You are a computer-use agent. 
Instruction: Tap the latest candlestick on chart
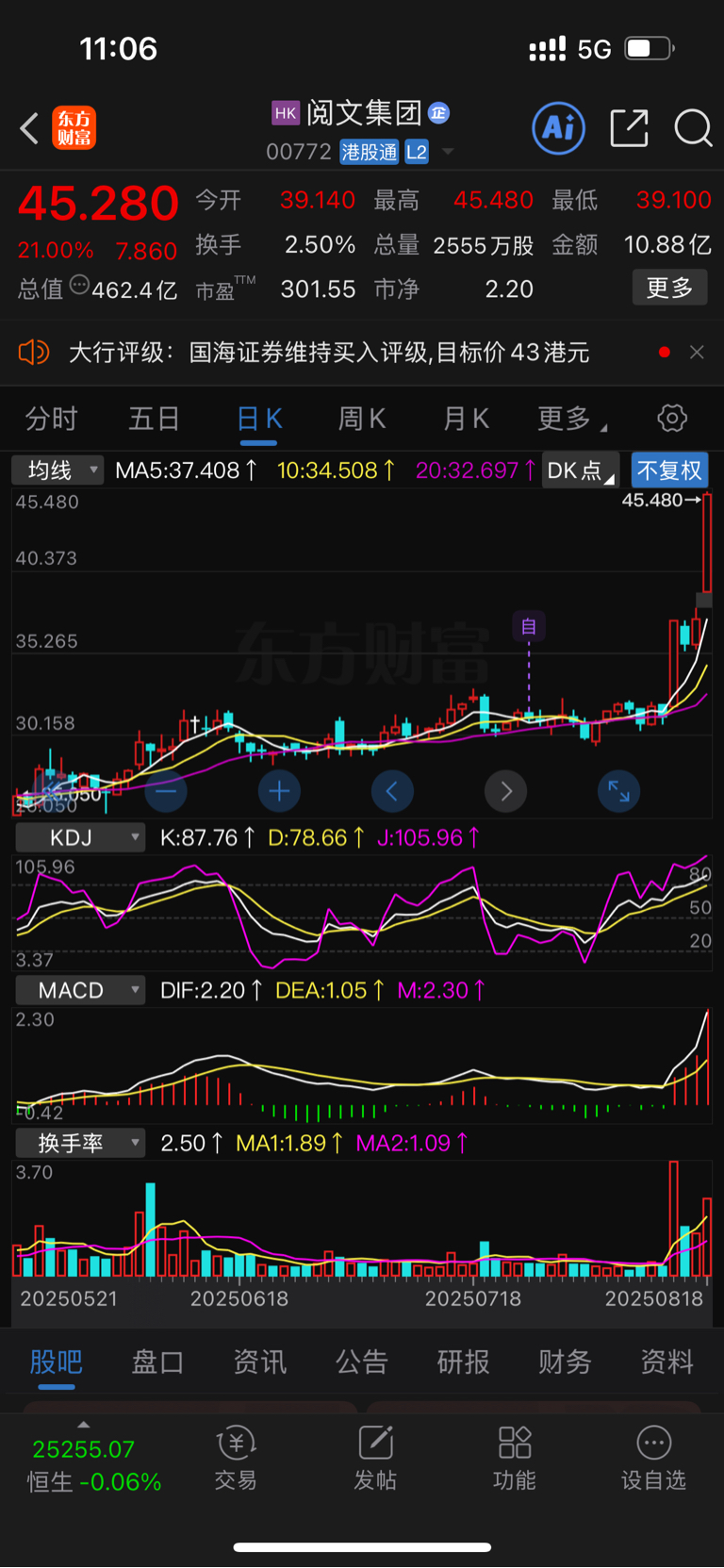(x=707, y=543)
